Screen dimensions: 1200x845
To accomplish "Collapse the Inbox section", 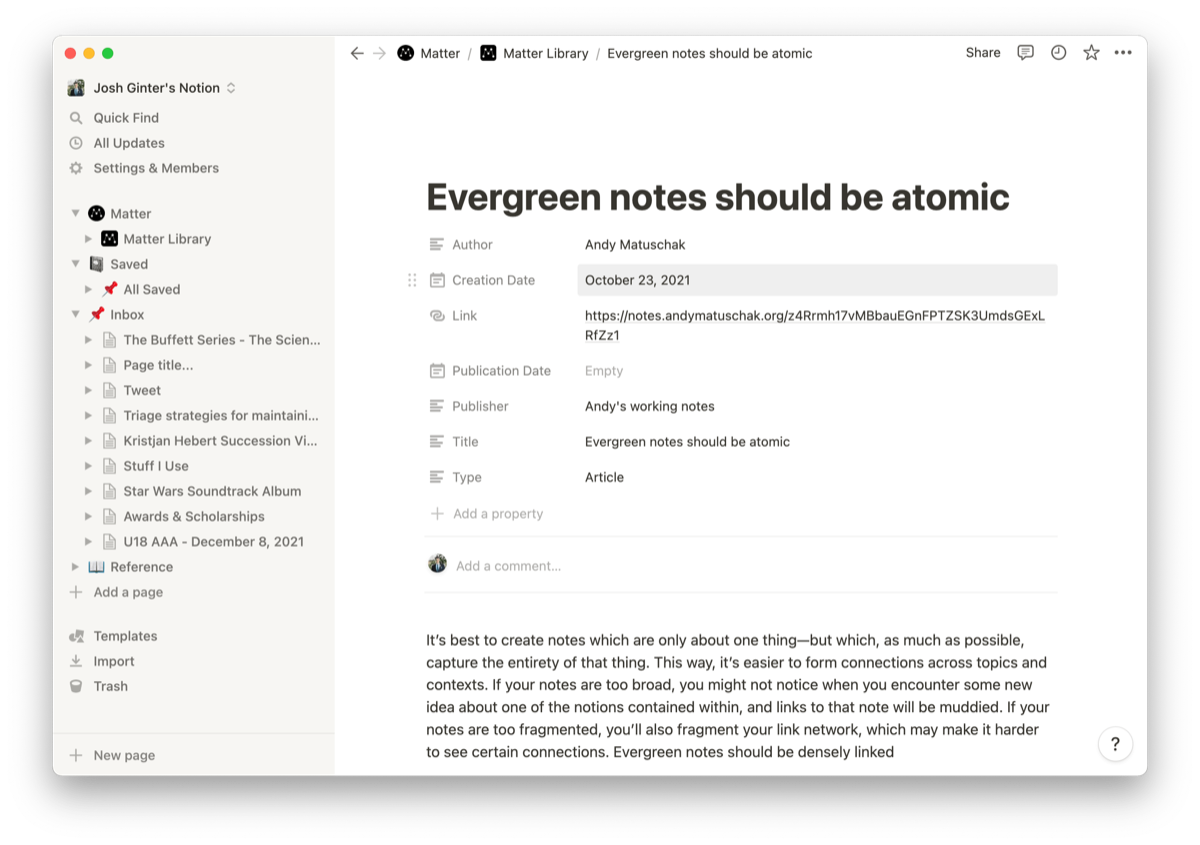I will pyautogui.click(x=75, y=314).
